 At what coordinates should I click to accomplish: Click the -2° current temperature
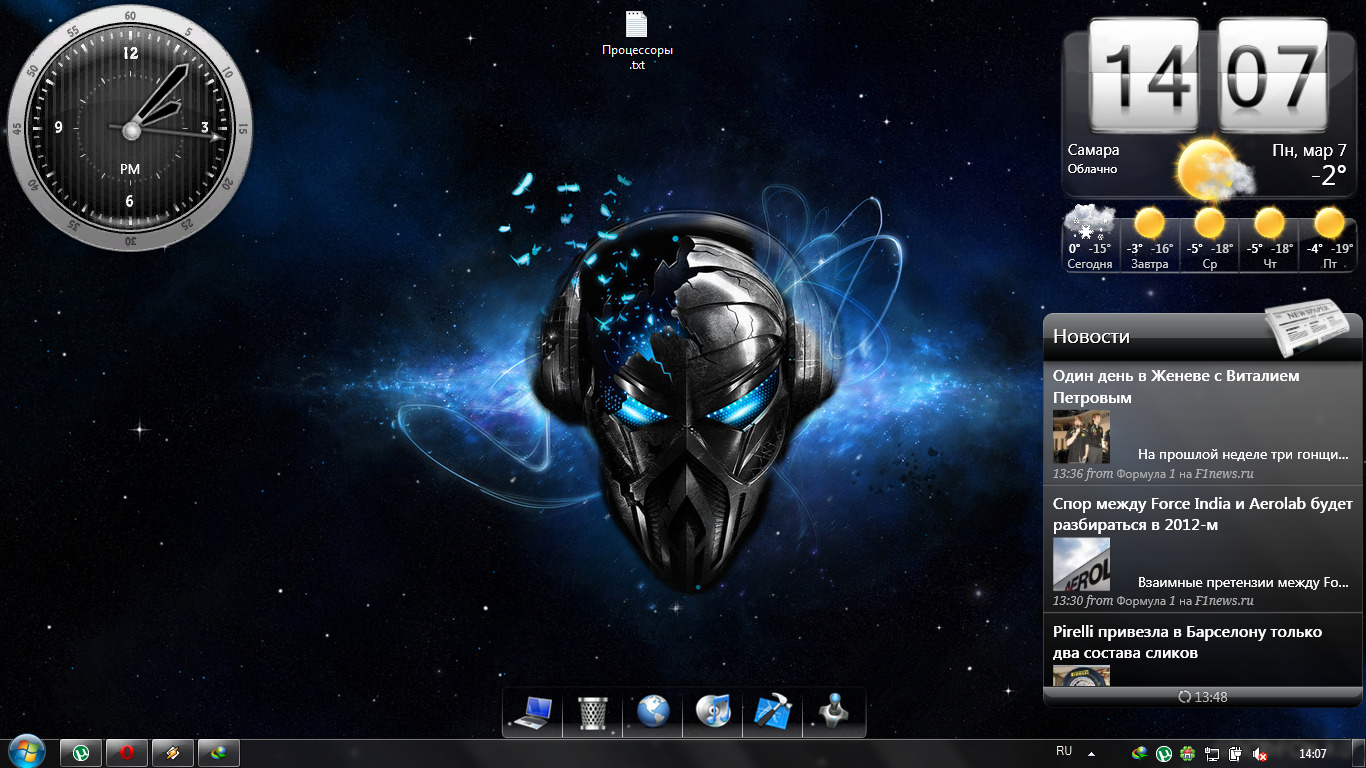1329,176
